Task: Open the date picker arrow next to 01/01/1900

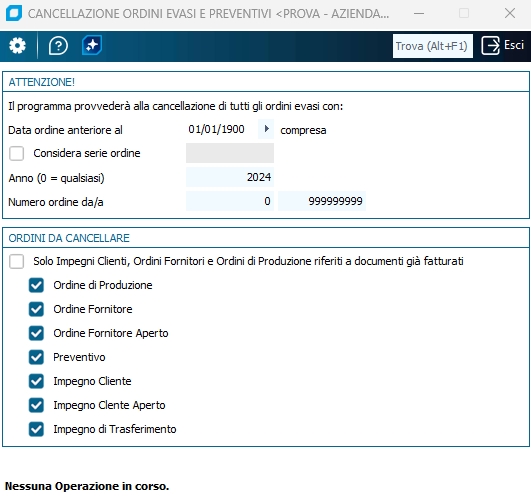Action: [266, 129]
